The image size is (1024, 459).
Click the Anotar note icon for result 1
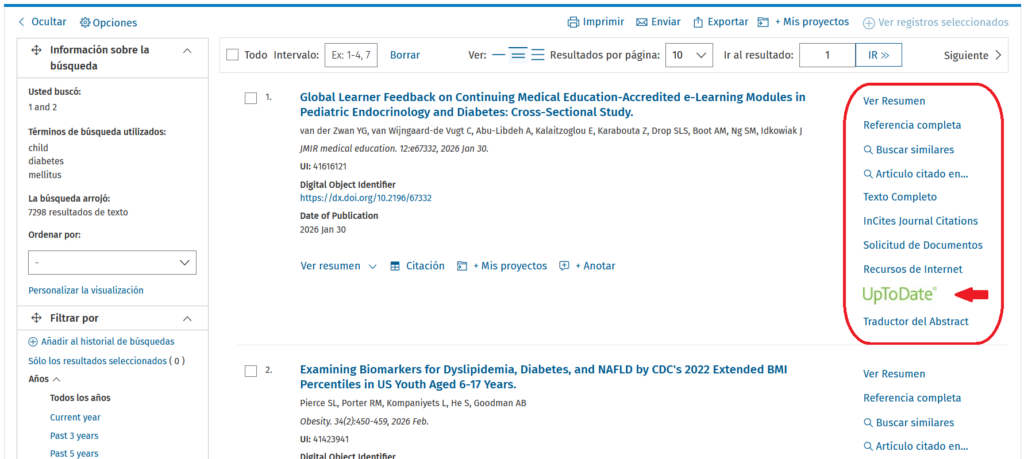click(x=564, y=266)
